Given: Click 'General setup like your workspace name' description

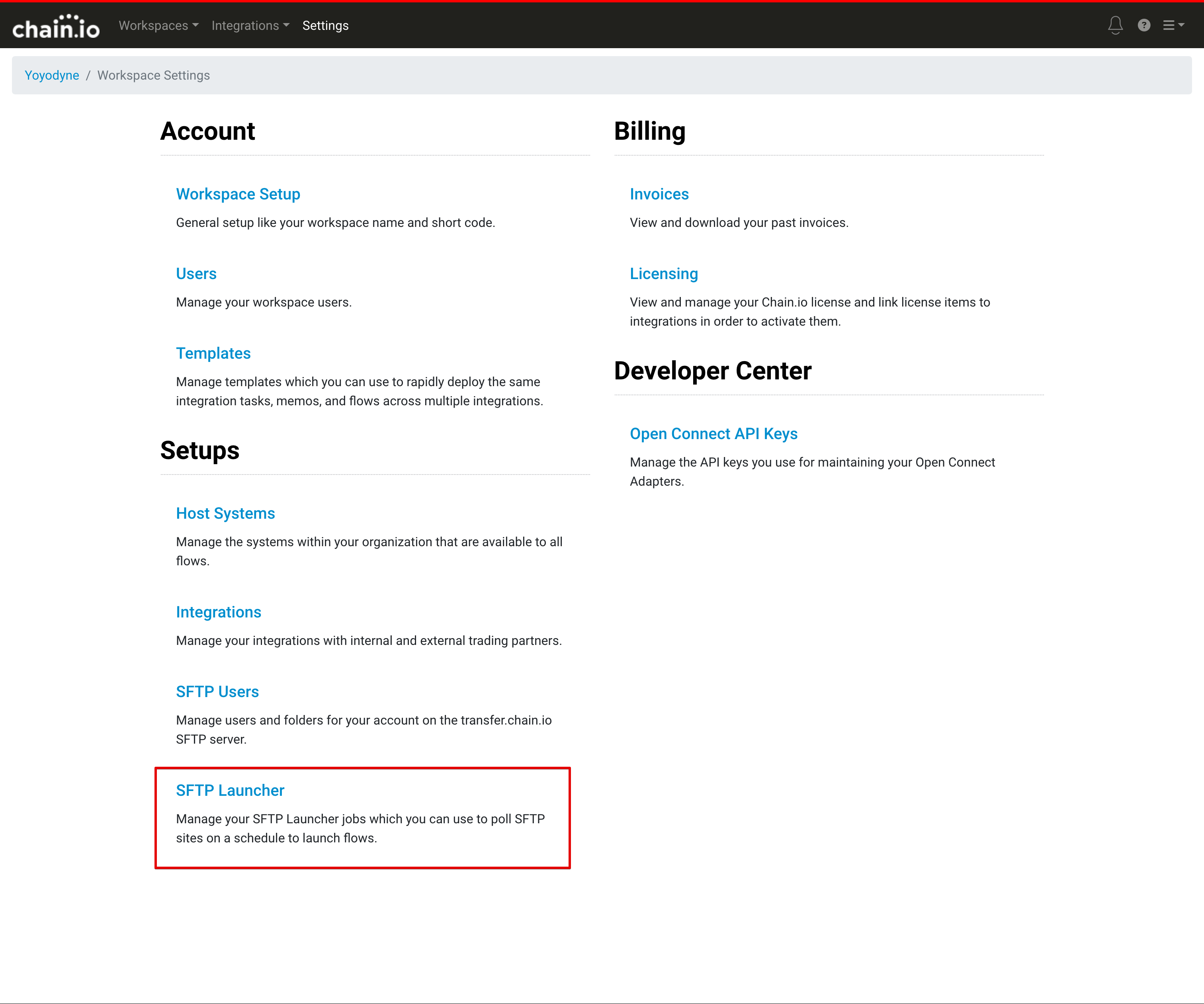Looking at the screenshot, I should click(335, 223).
